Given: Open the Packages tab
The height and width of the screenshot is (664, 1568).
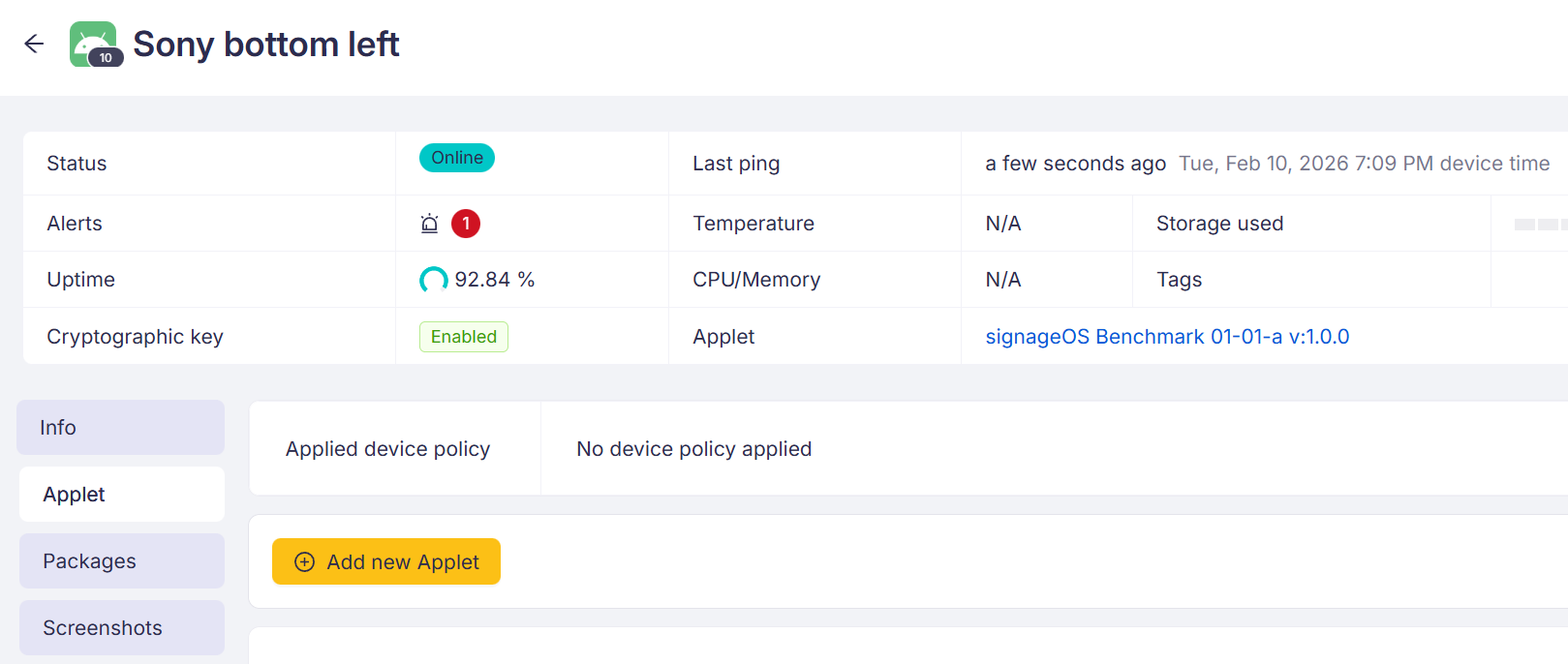Looking at the screenshot, I should (121, 561).
